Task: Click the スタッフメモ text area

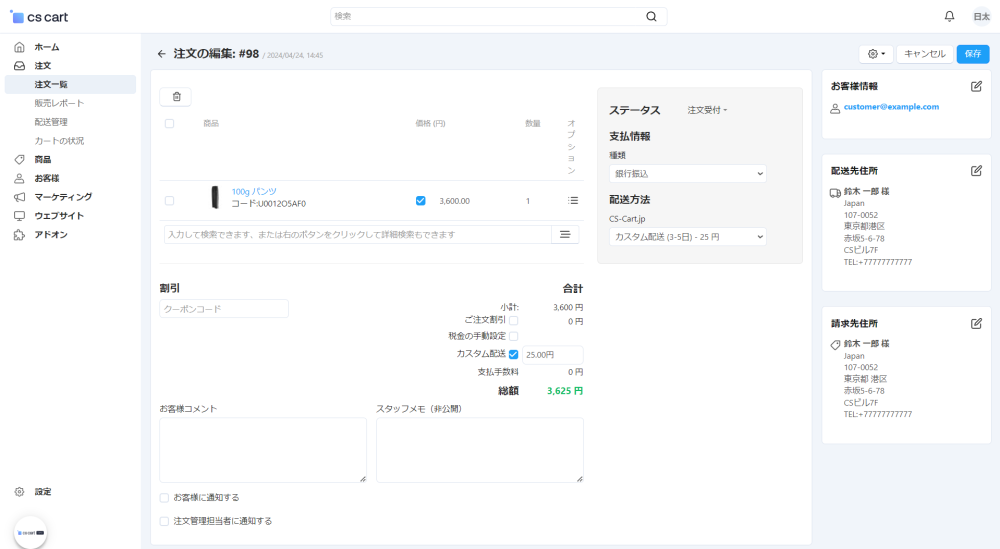Action: point(480,450)
